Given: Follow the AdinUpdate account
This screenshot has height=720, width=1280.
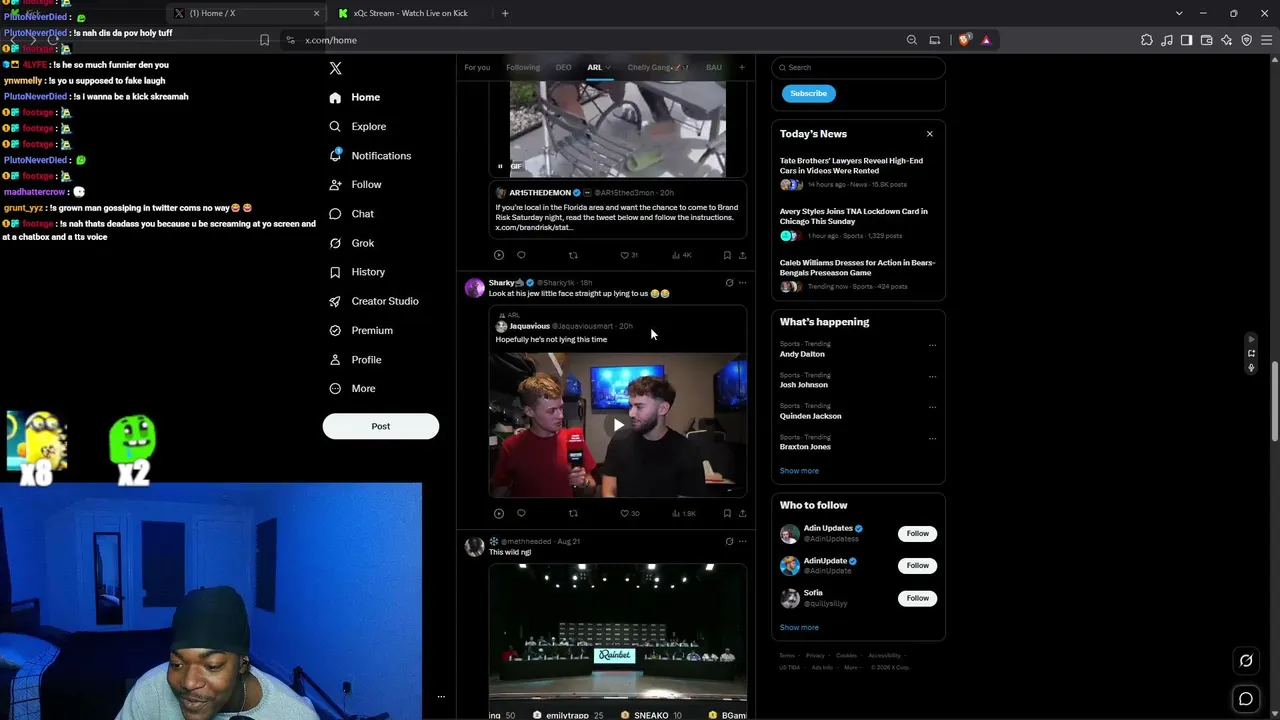Looking at the screenshot, I should click(917, 566).
